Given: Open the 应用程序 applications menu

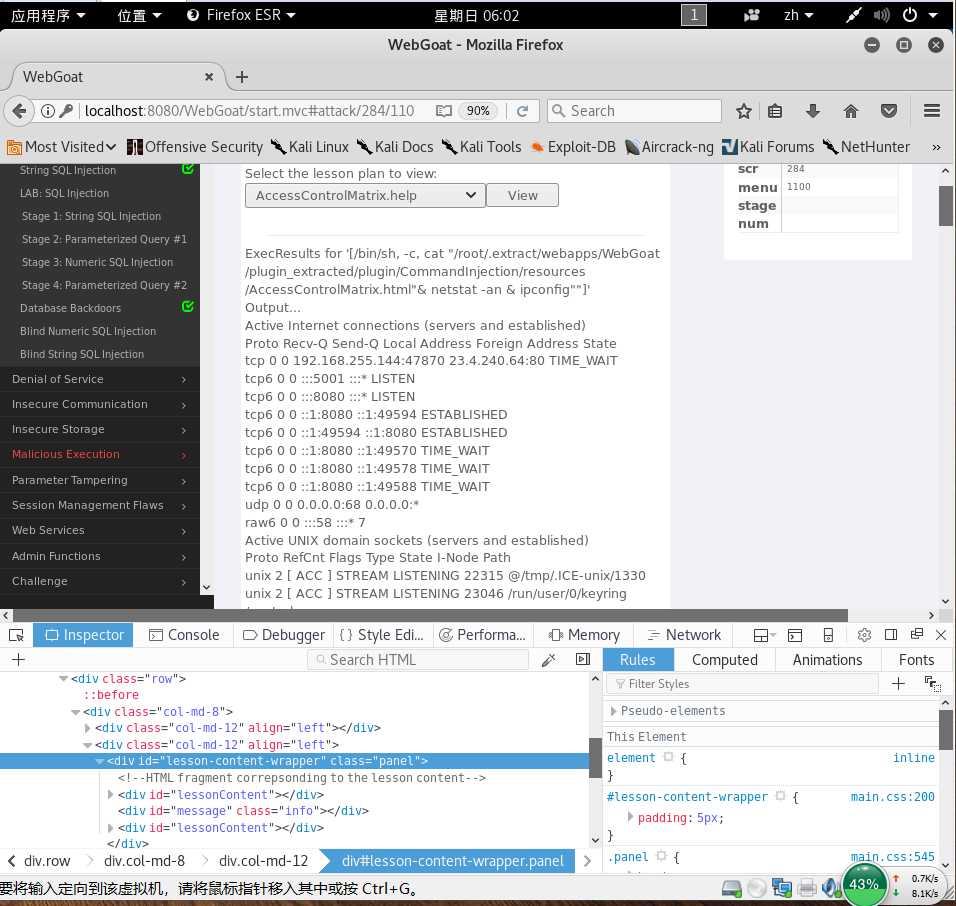Looking at the screenshot, I should pyautogui.click(x=48, y=15).
